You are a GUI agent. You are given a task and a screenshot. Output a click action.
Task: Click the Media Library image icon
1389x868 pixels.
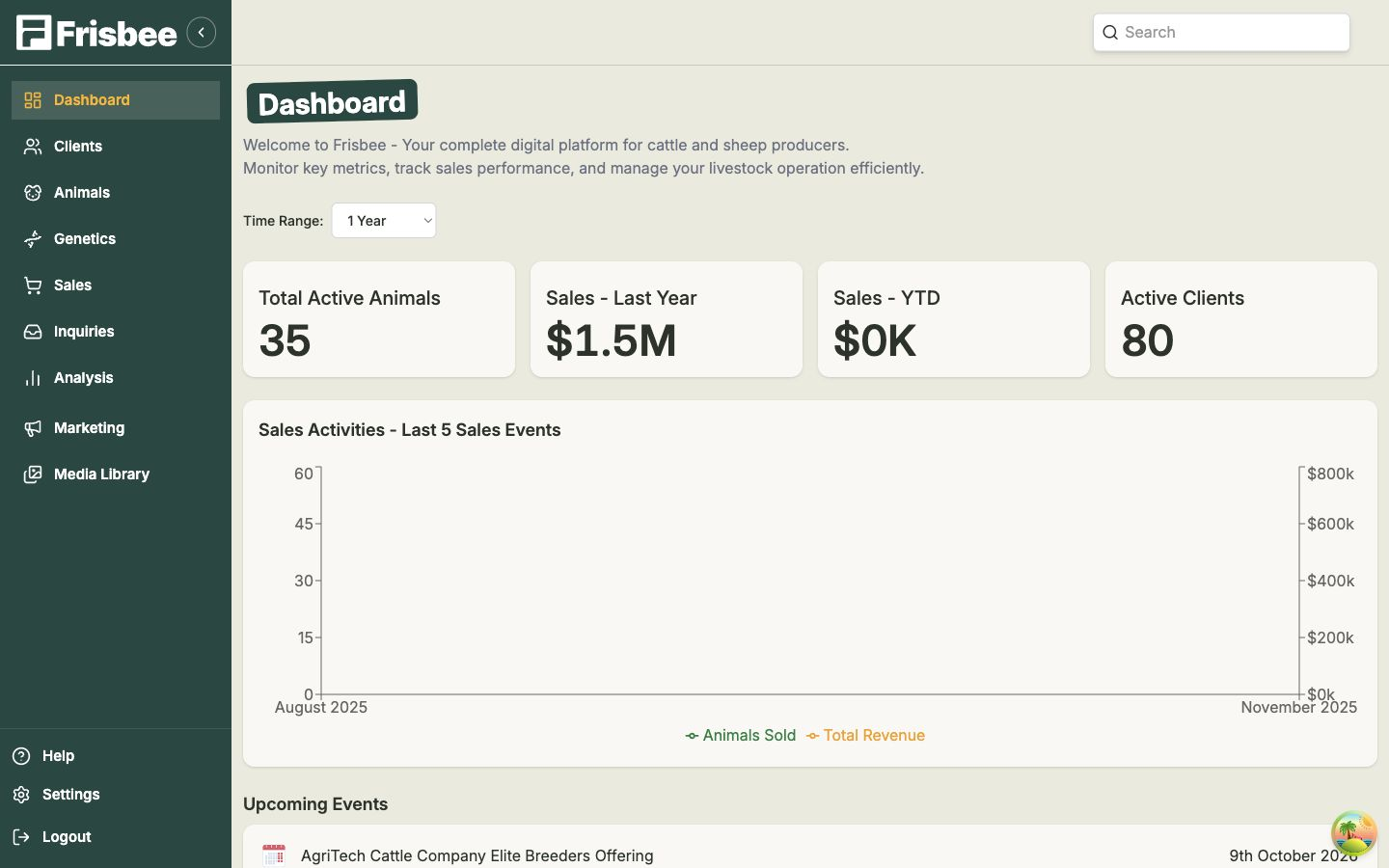tap(33, 475)
